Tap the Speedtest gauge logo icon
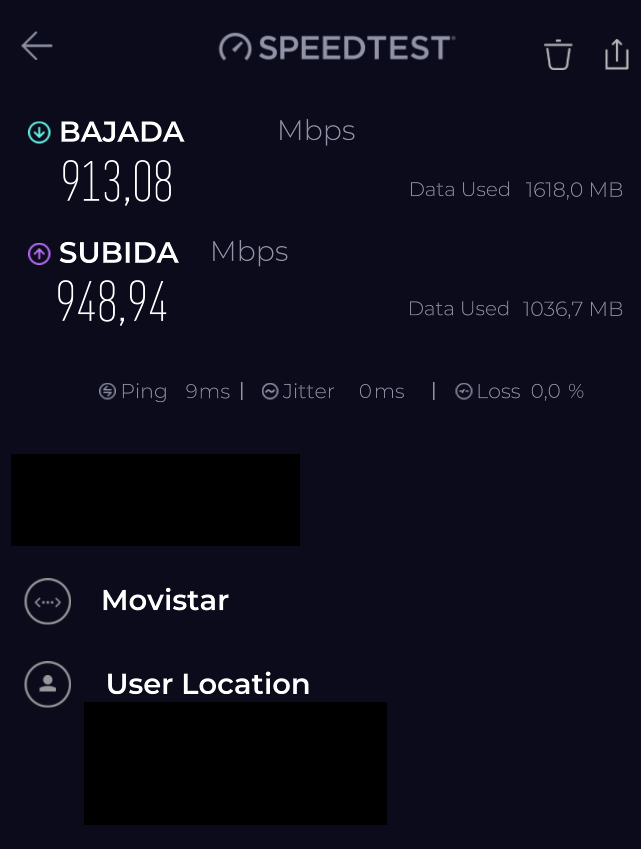 pos(236,48)
